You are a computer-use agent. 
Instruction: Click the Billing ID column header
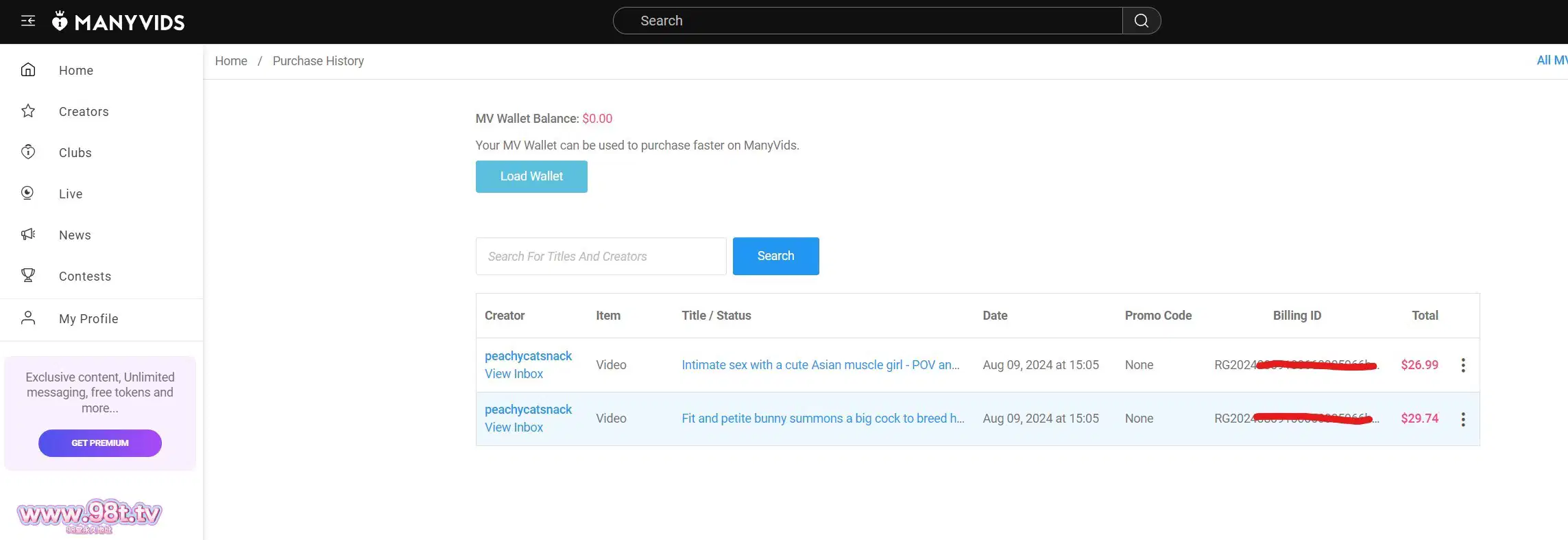pos(1297,316)
